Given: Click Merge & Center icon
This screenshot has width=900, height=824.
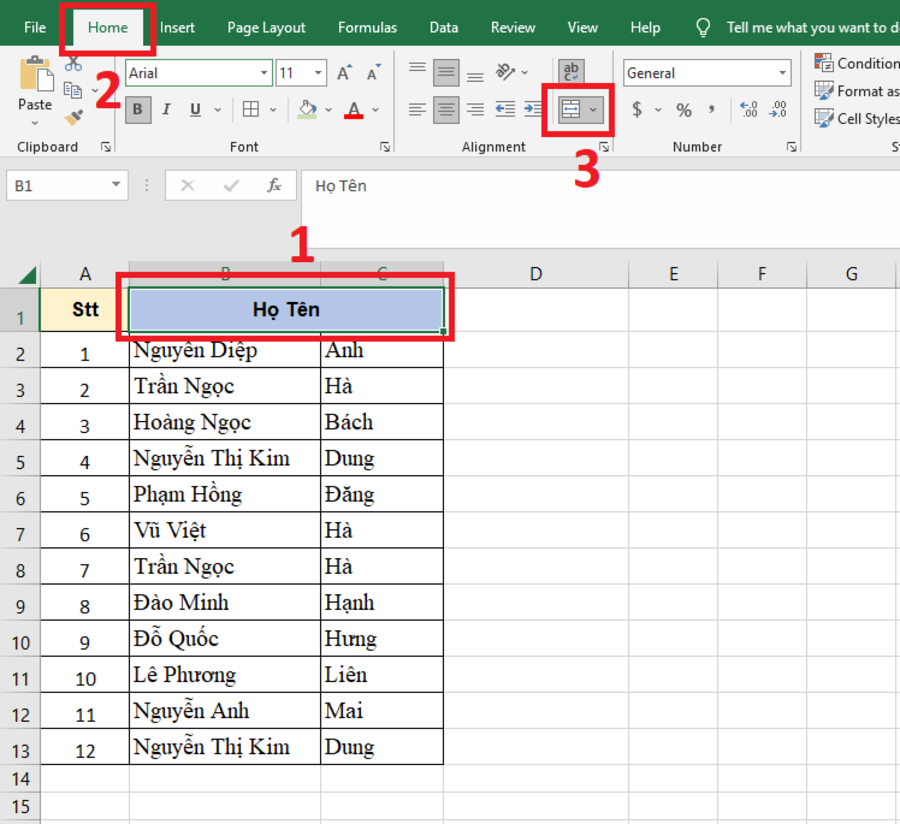Looking at the screenshot, I should pos(571,109).
